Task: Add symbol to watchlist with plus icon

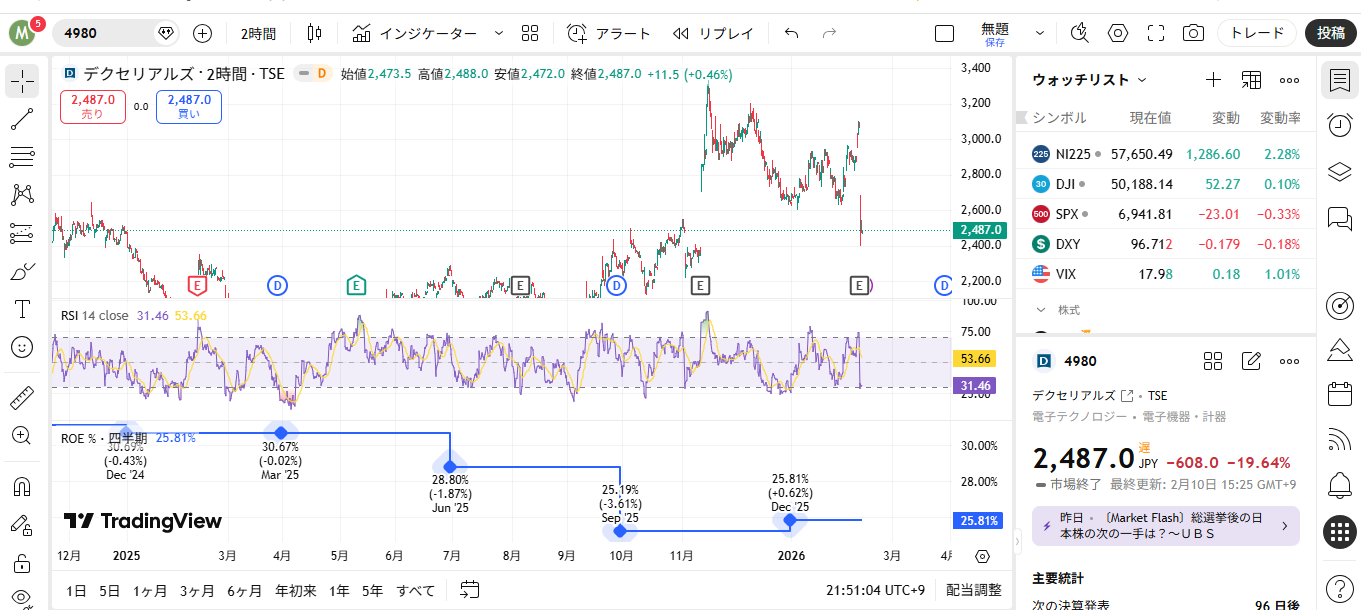Action: pos(1213,80)
